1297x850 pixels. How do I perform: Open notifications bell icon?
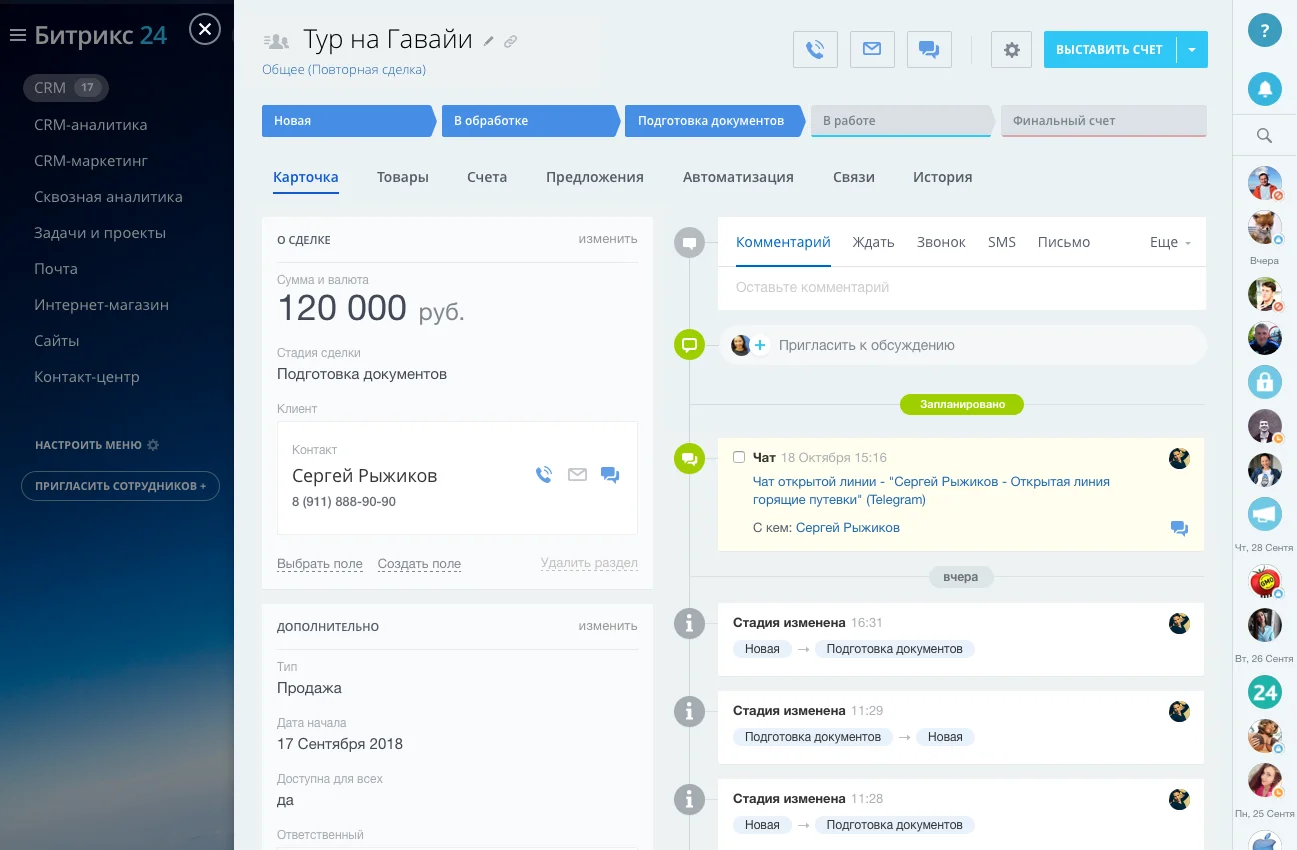pyautogui.click(x=1264, y=90)
